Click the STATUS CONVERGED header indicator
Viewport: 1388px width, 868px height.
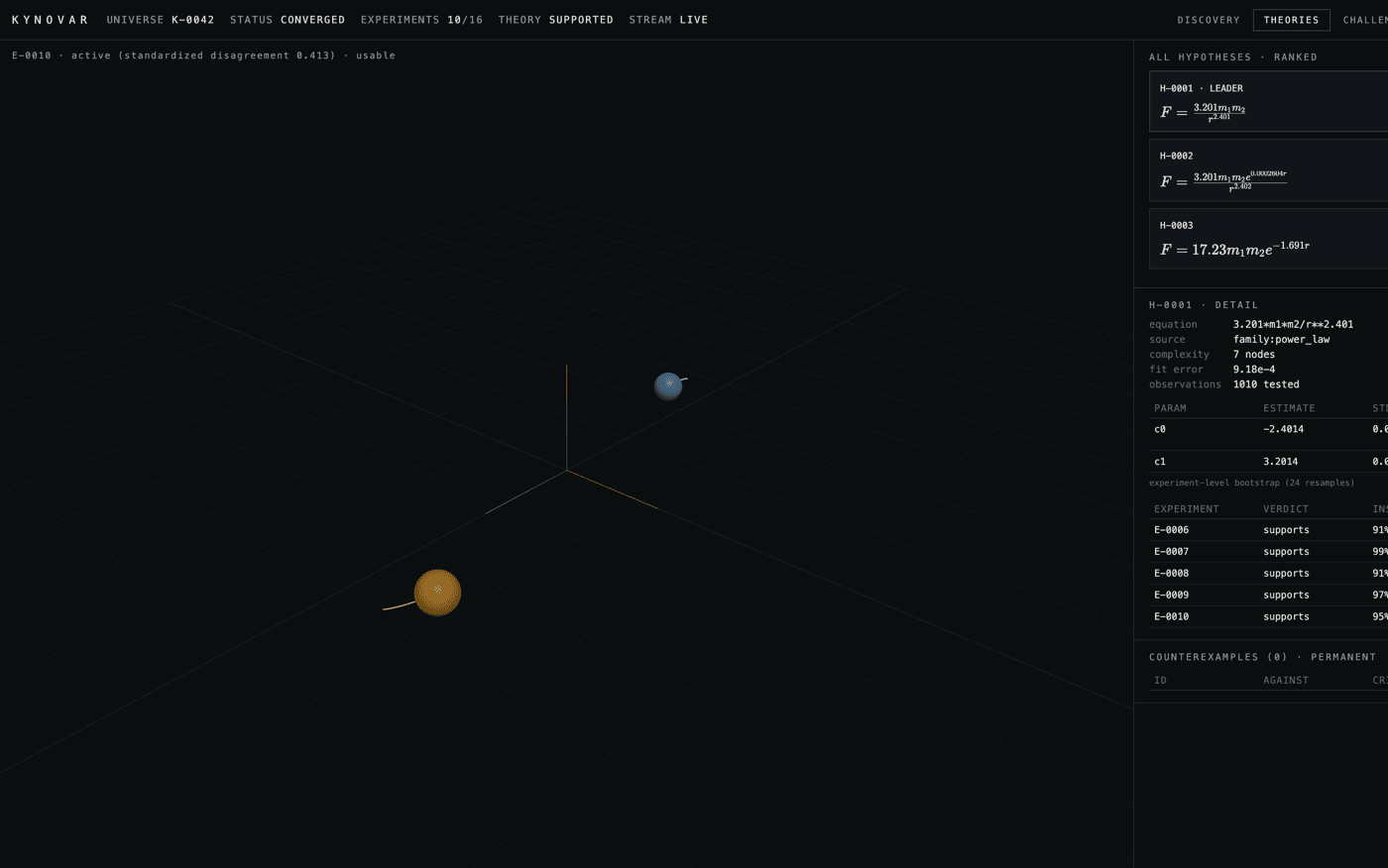click(288, 20)
